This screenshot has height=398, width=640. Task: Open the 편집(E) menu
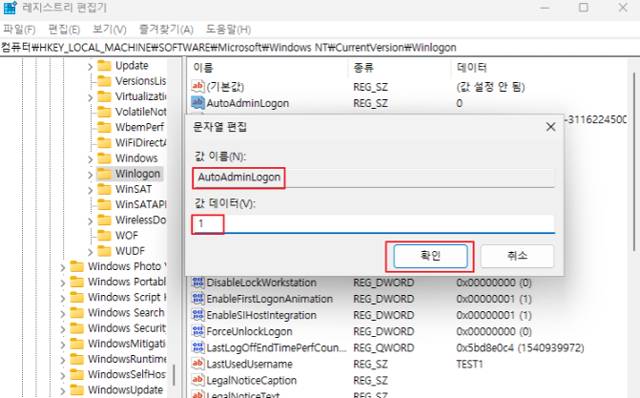pos(64,29)
